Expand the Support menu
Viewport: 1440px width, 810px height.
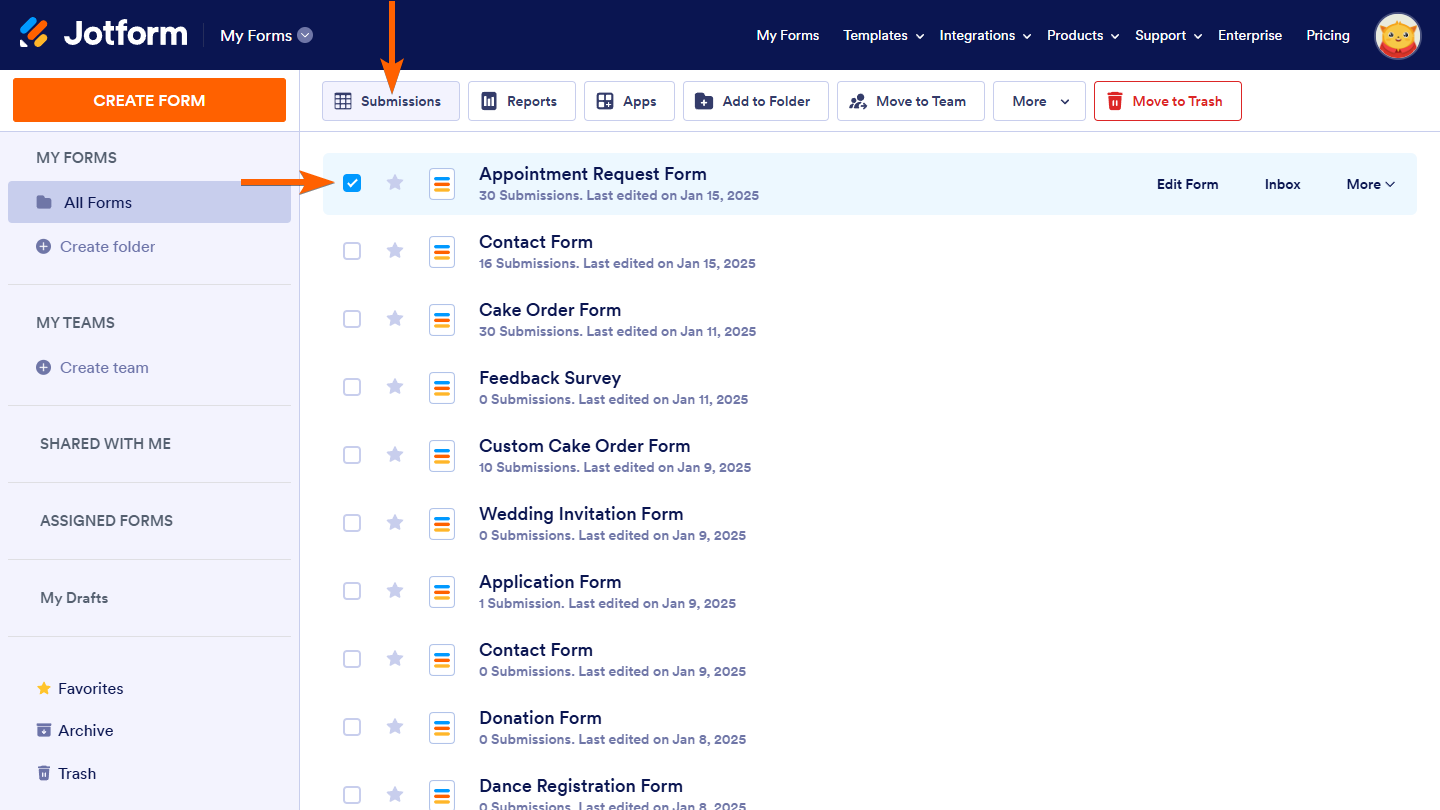coord(1168,35)
